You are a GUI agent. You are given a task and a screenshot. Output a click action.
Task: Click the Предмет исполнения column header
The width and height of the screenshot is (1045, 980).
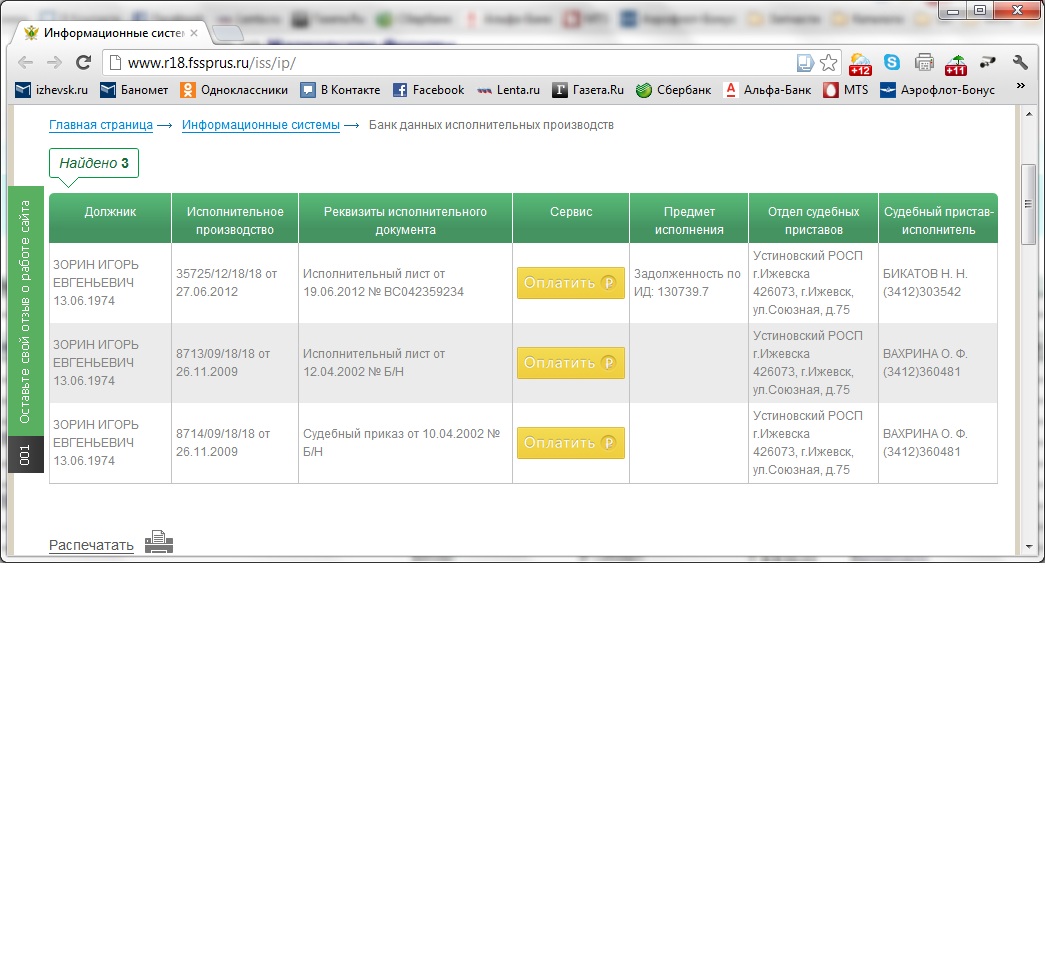(x=688, y=218)
